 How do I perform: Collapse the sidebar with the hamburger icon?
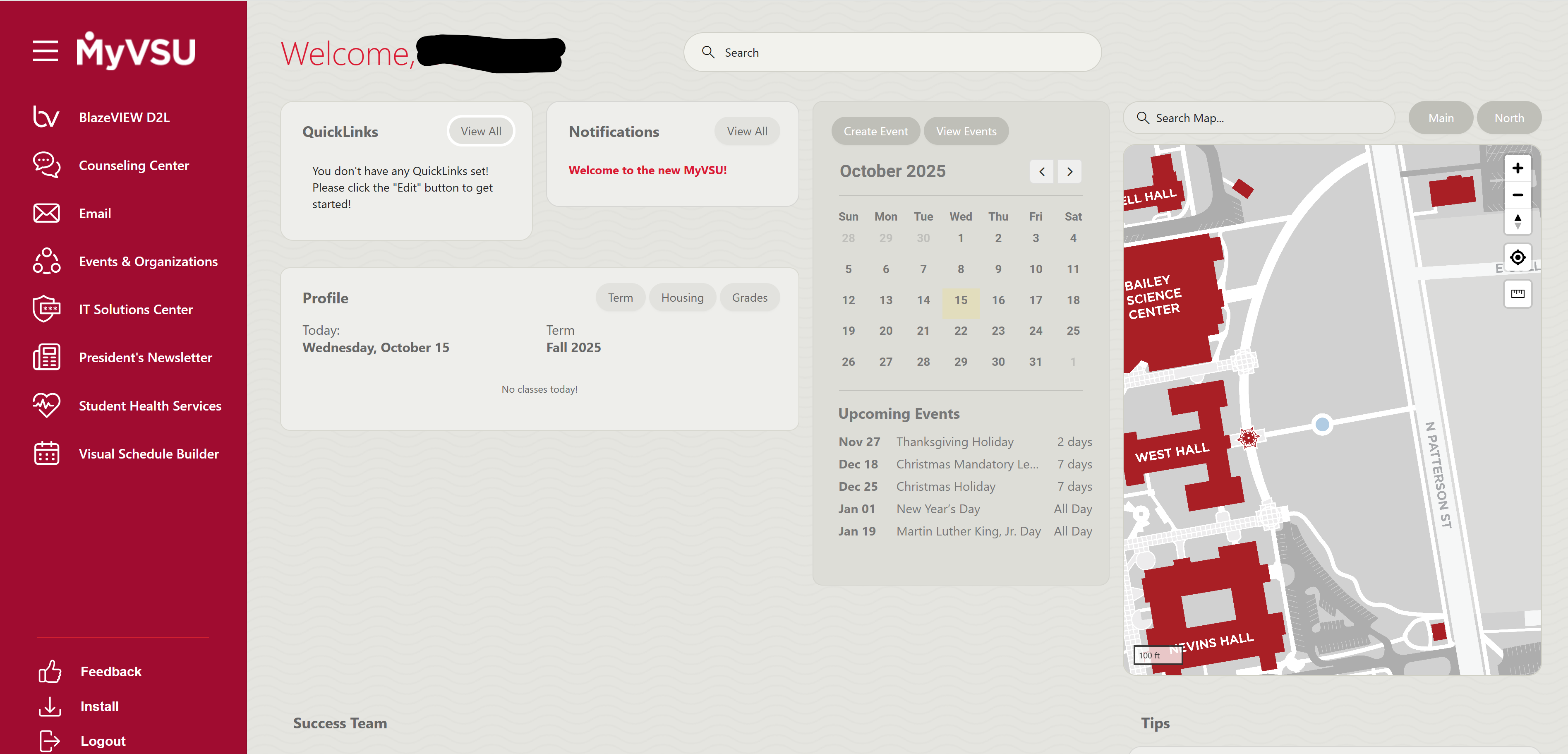click(45, 51)
